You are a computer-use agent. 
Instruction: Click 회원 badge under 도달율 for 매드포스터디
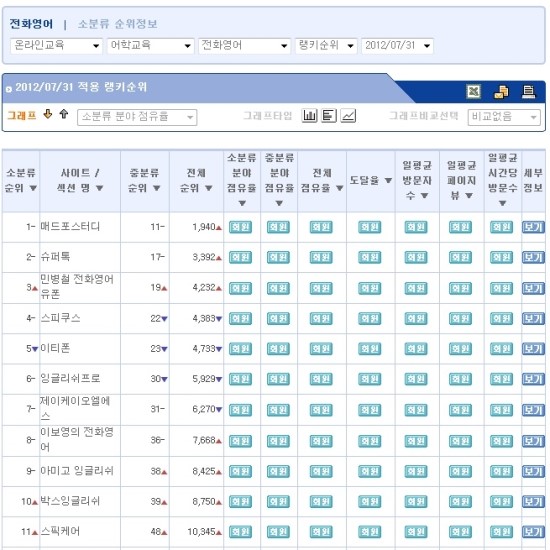coord(369,227)
